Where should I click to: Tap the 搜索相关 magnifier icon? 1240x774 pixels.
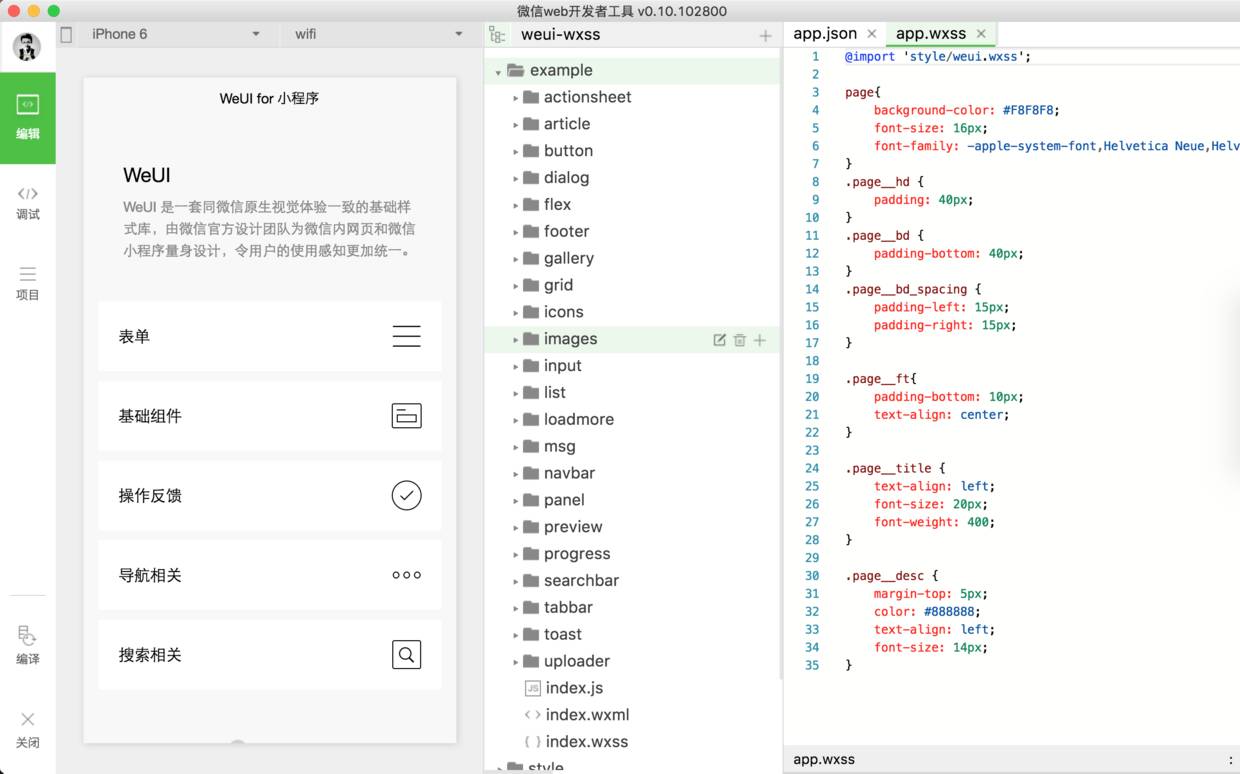point(406,655)
